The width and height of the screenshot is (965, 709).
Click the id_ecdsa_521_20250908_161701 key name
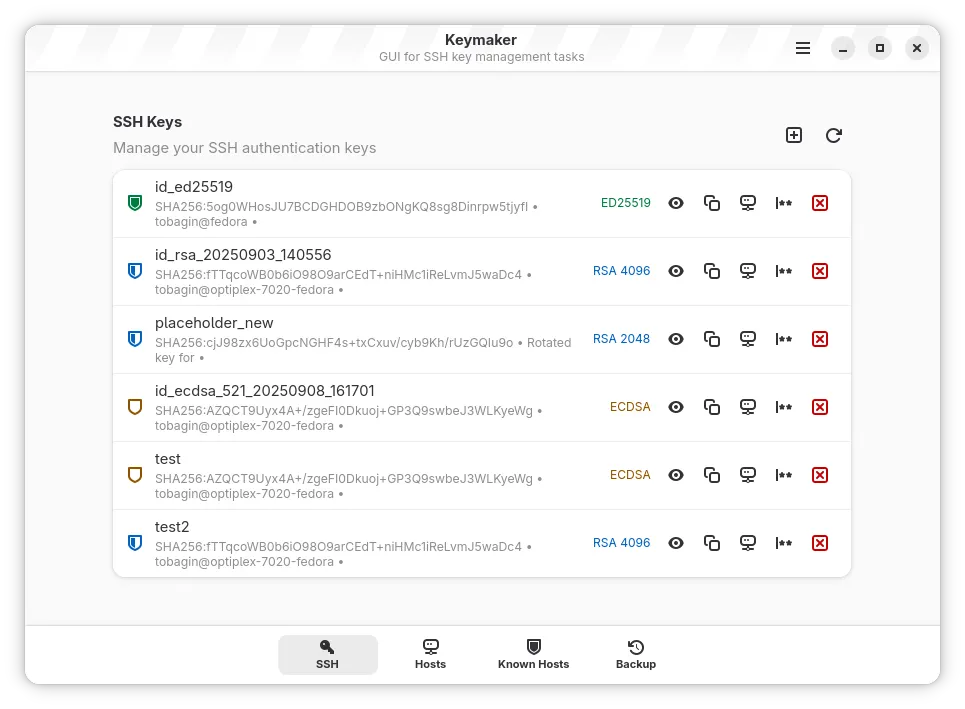(x=265, y=391)
